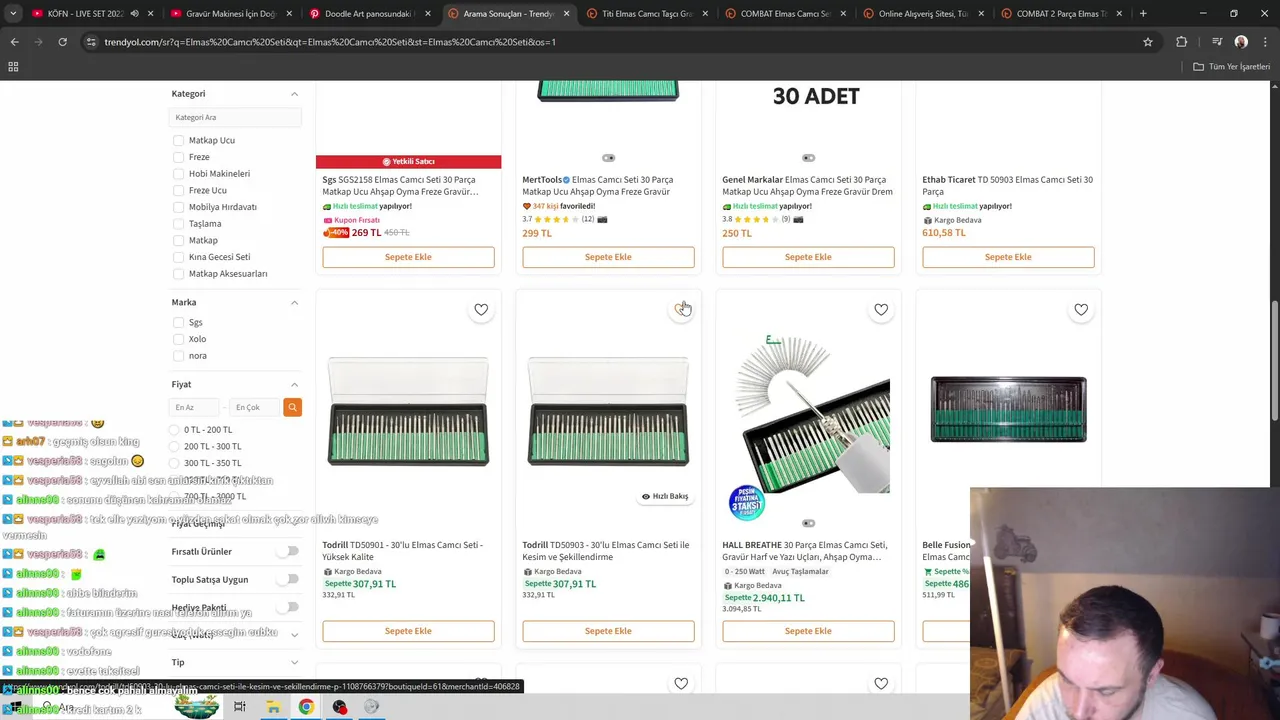Add Sgs SGS2158 set to cart

point(408,257)
